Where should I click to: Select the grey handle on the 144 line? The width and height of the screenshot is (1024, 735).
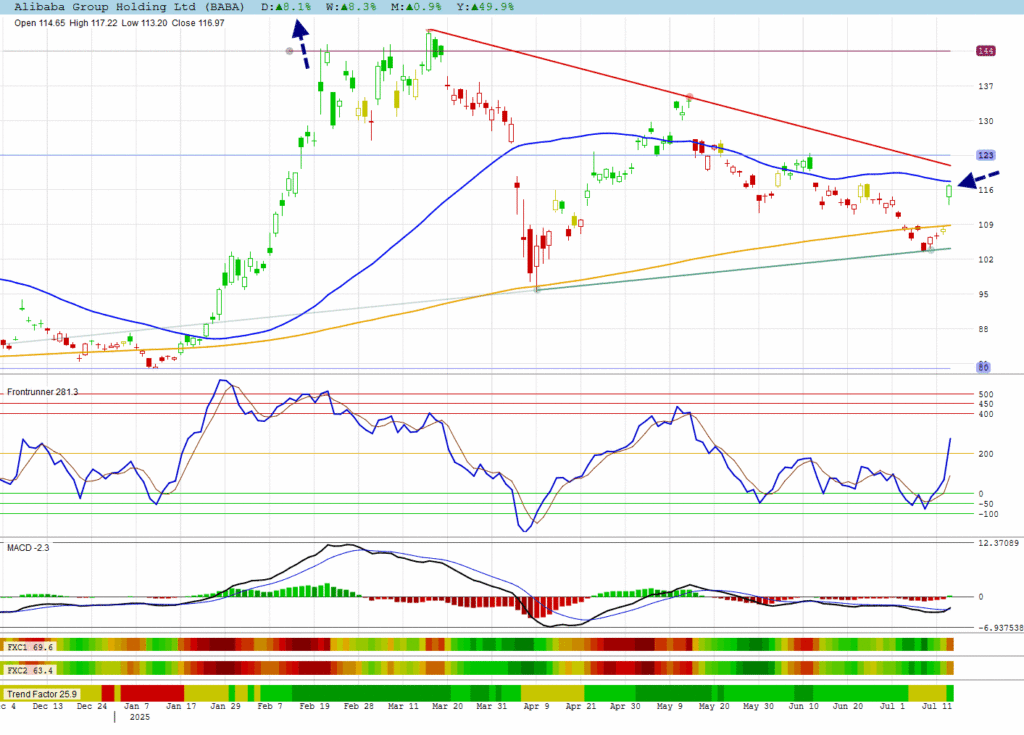pos(289,51)
